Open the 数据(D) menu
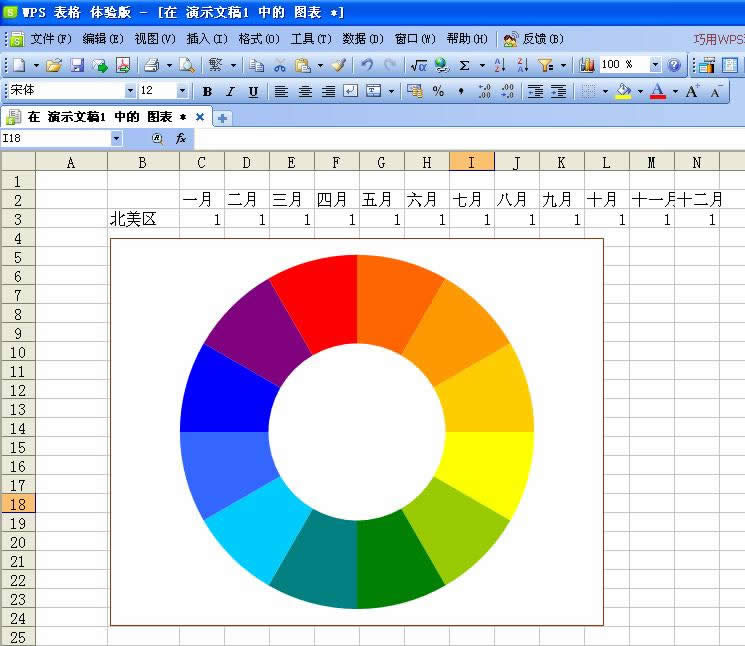745x646 pixels. [362, 39]
